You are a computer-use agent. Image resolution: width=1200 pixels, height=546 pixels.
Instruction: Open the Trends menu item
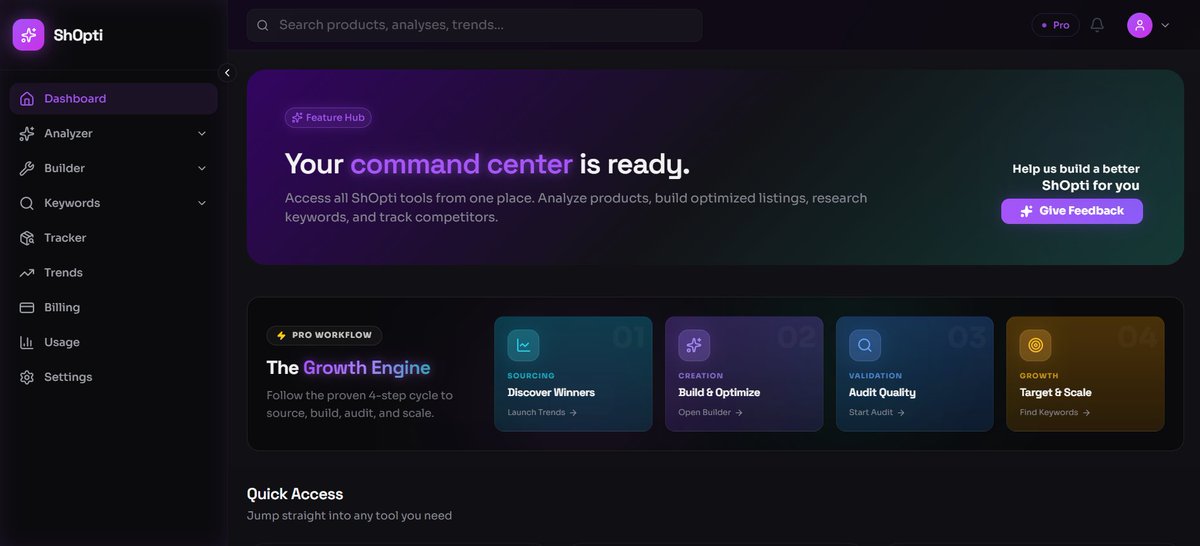pyautogui.click(x=113, y=273)
